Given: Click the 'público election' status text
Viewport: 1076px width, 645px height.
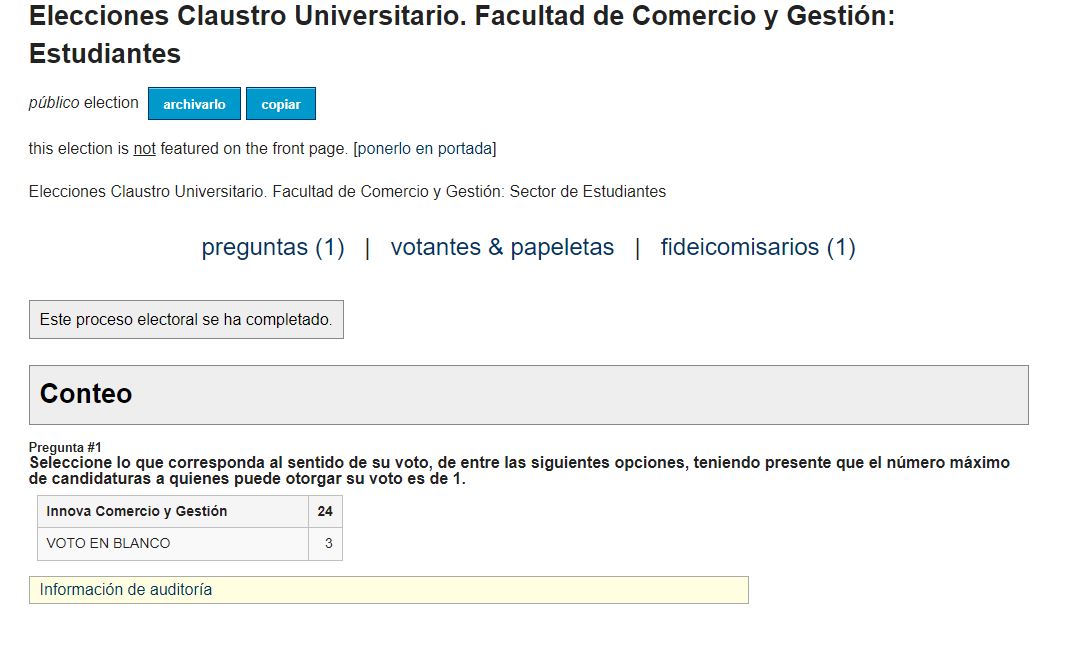Looking at the screenshot, I should (x=84, y=103).
